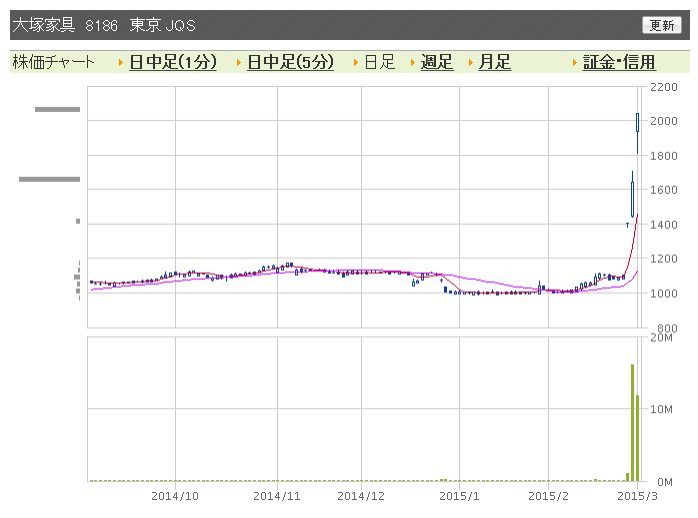The height and width of the screenshot is (518, 698).
Task: Click the 2014/10 date axis label
Action: tap(175, 496)
